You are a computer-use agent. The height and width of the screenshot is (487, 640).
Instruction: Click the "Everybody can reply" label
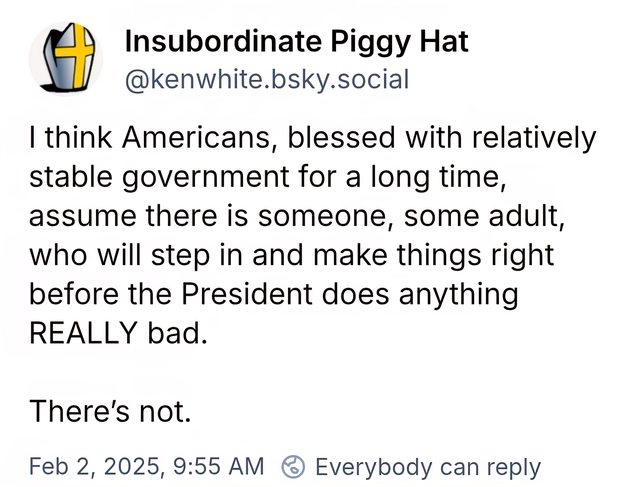point(427,467)
